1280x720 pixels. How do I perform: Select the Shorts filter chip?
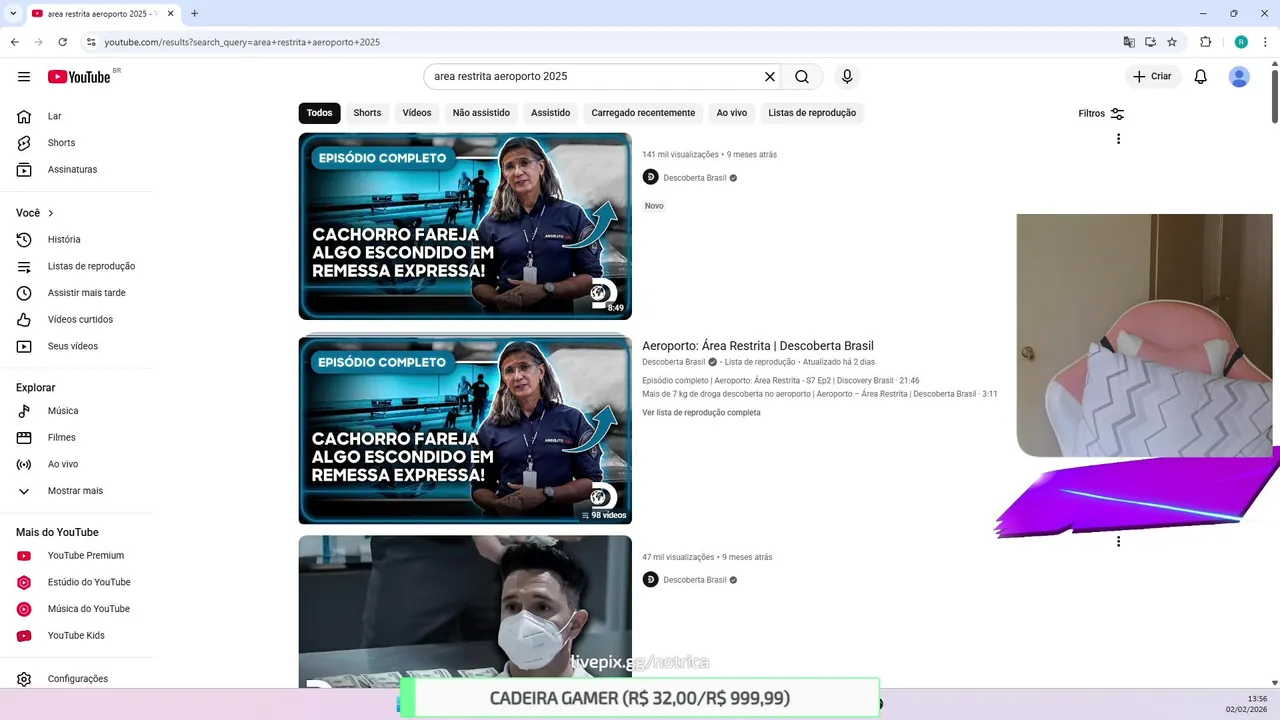[x=367, y=113]
